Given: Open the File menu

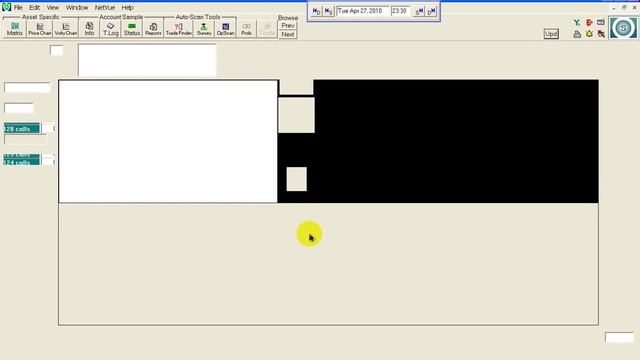Looking at the screenshot, I should coord(18,7).
